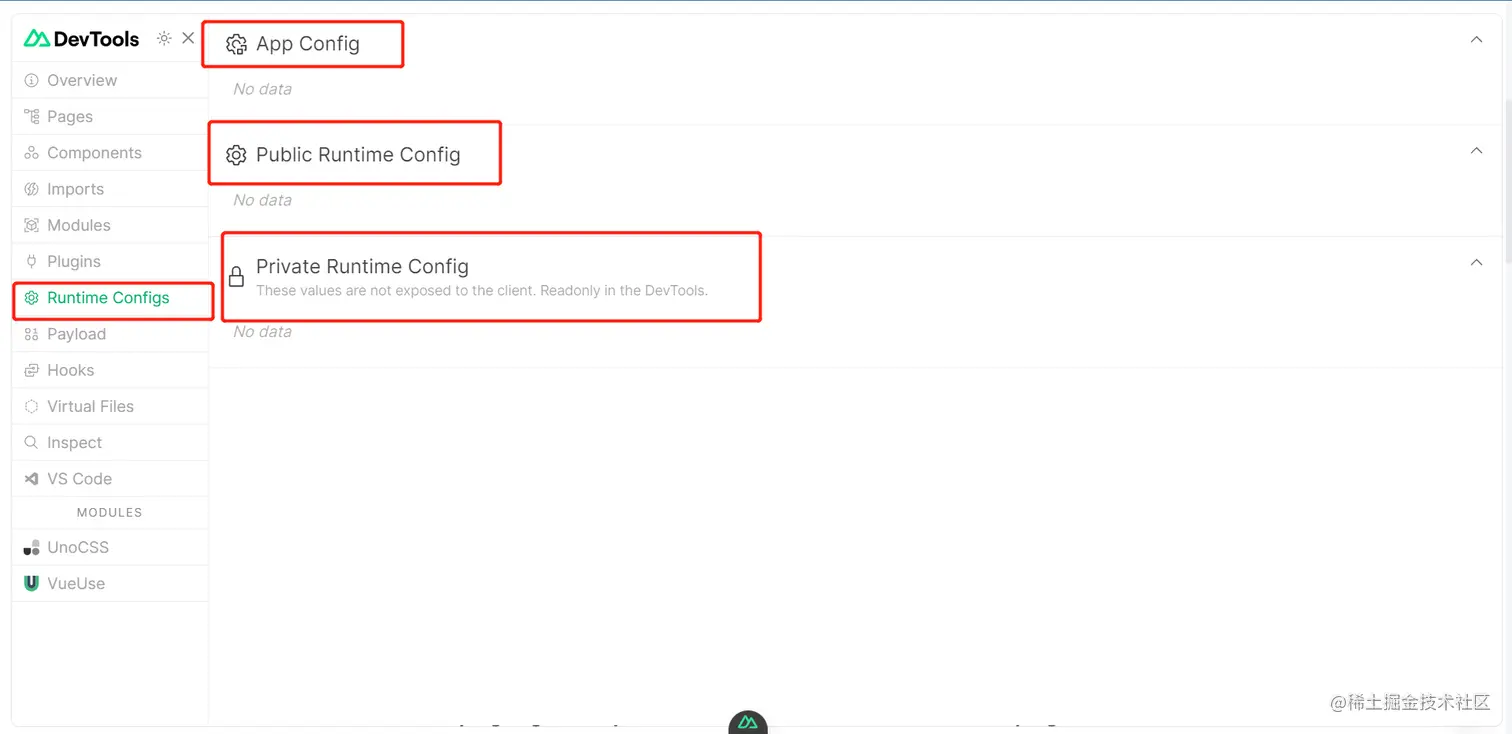Collapse the App Config section chevron

coord(1476,40)
